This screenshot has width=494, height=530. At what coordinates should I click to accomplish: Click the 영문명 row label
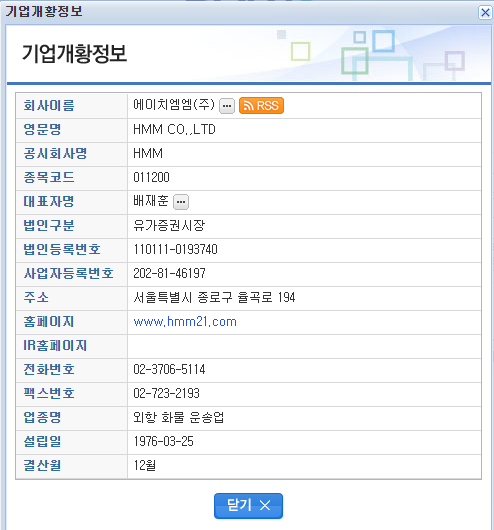(42, 129)
